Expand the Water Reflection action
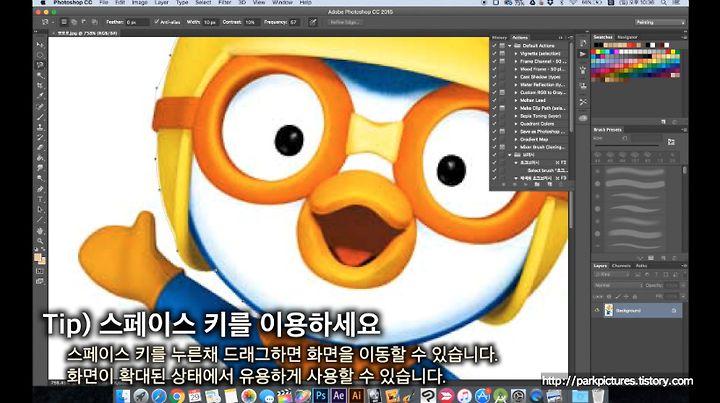This screenshot has height=403, width=720. pos(516,84)
